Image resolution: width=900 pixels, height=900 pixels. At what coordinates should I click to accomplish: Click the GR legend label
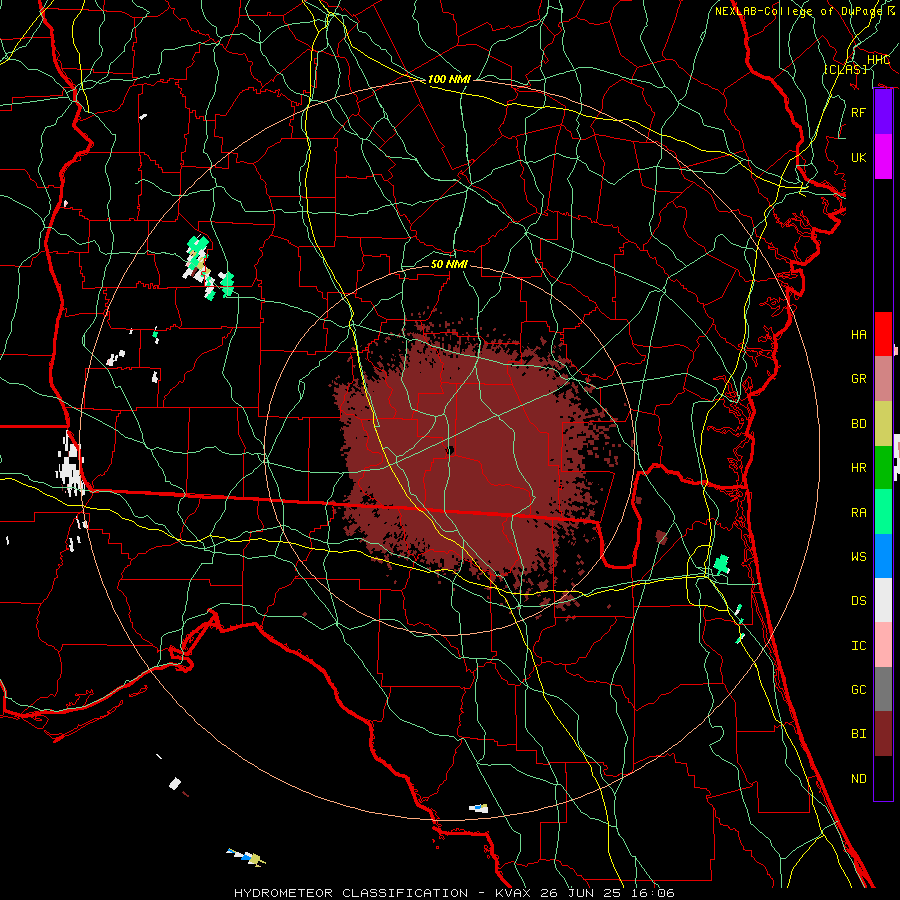pyautogui.click(x=858, y=379)
